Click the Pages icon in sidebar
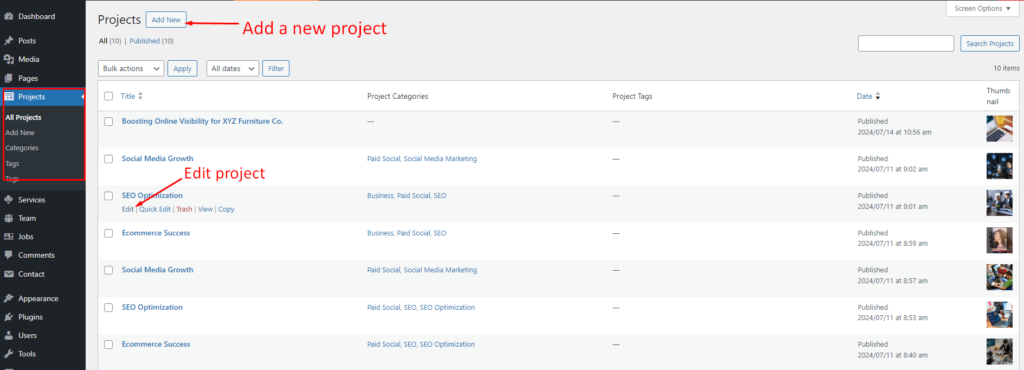Screen dimensions: 1024x370 pyautogui.click(x=8, y=78)
